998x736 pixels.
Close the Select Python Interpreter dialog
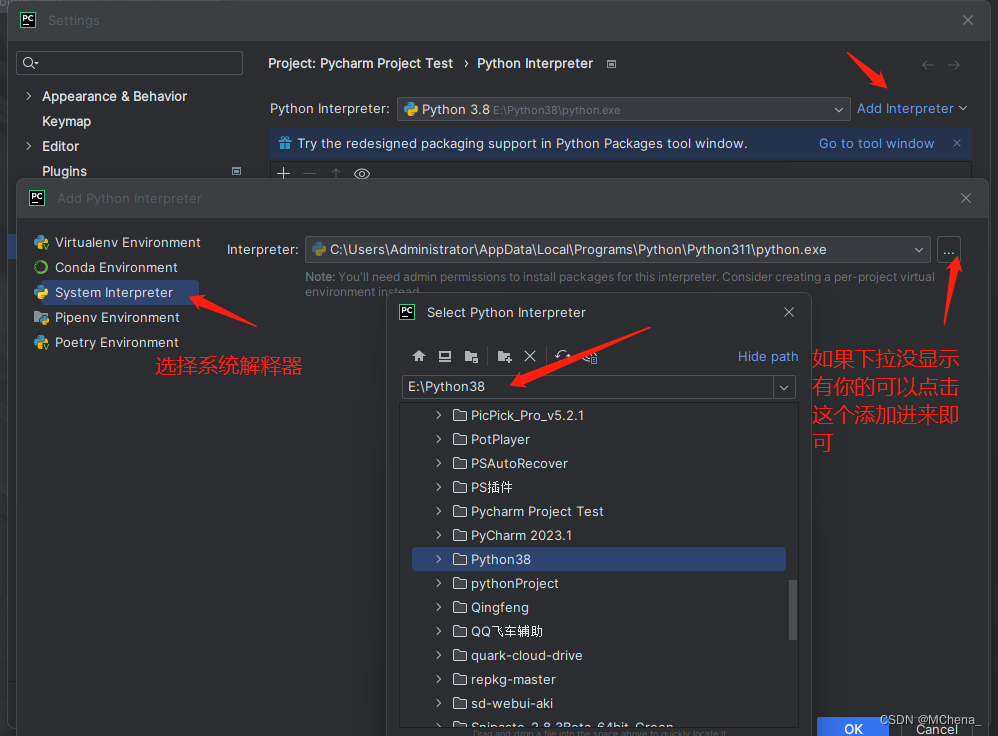click(x=789, y=312)
